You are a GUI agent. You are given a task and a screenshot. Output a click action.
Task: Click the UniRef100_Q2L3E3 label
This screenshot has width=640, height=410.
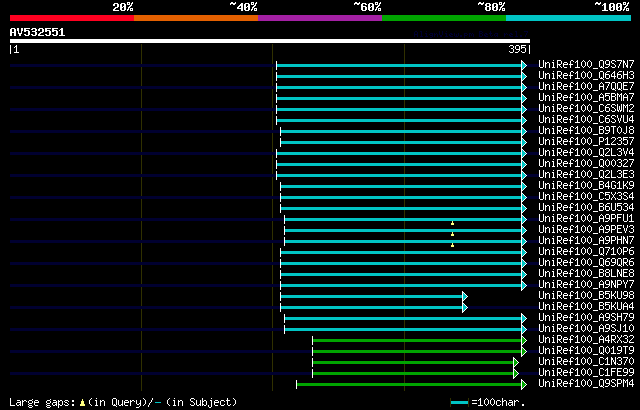[x=586, y=175]
